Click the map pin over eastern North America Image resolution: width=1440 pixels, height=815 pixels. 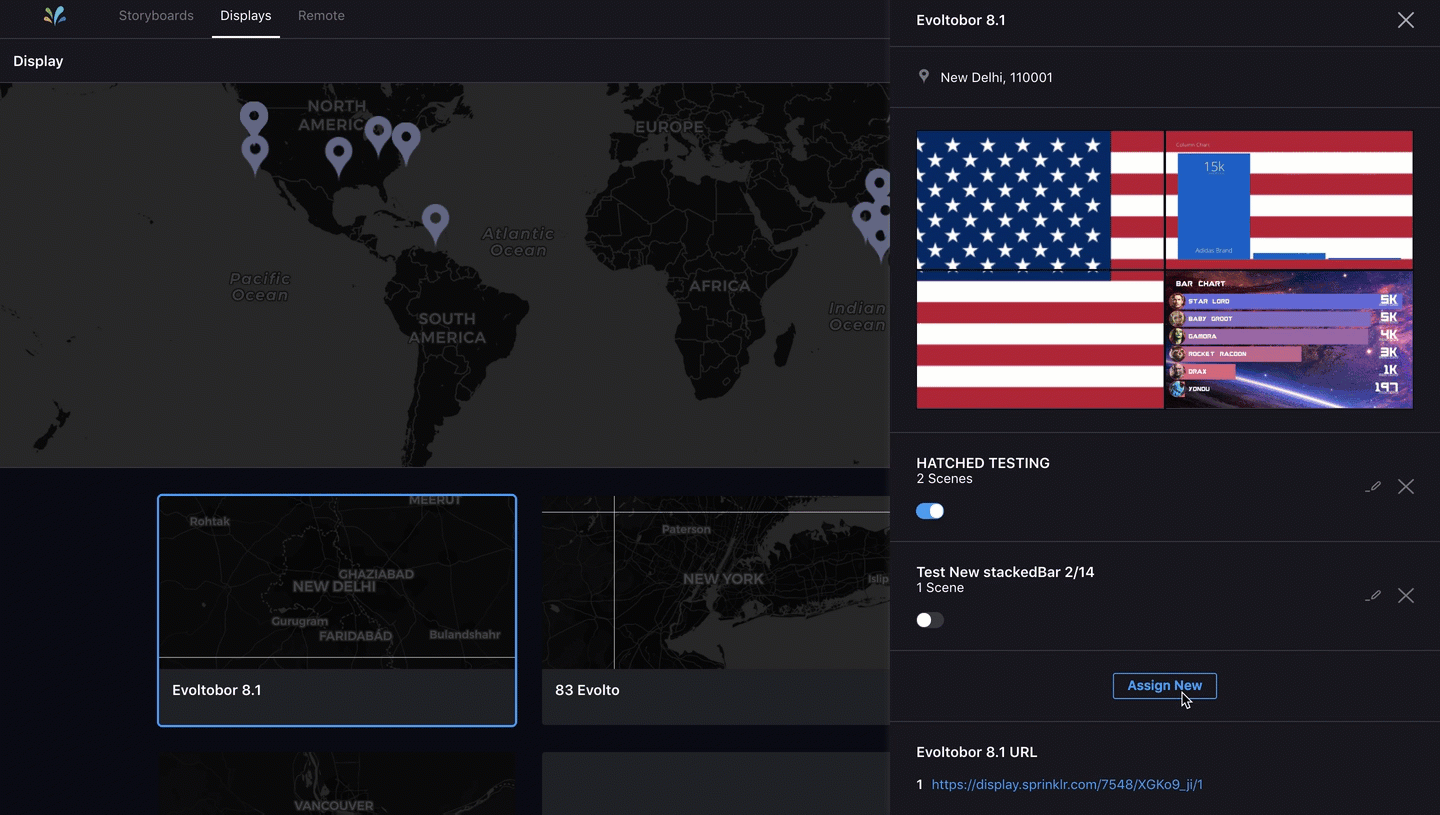pyautogui.click(x=406, y=140)
